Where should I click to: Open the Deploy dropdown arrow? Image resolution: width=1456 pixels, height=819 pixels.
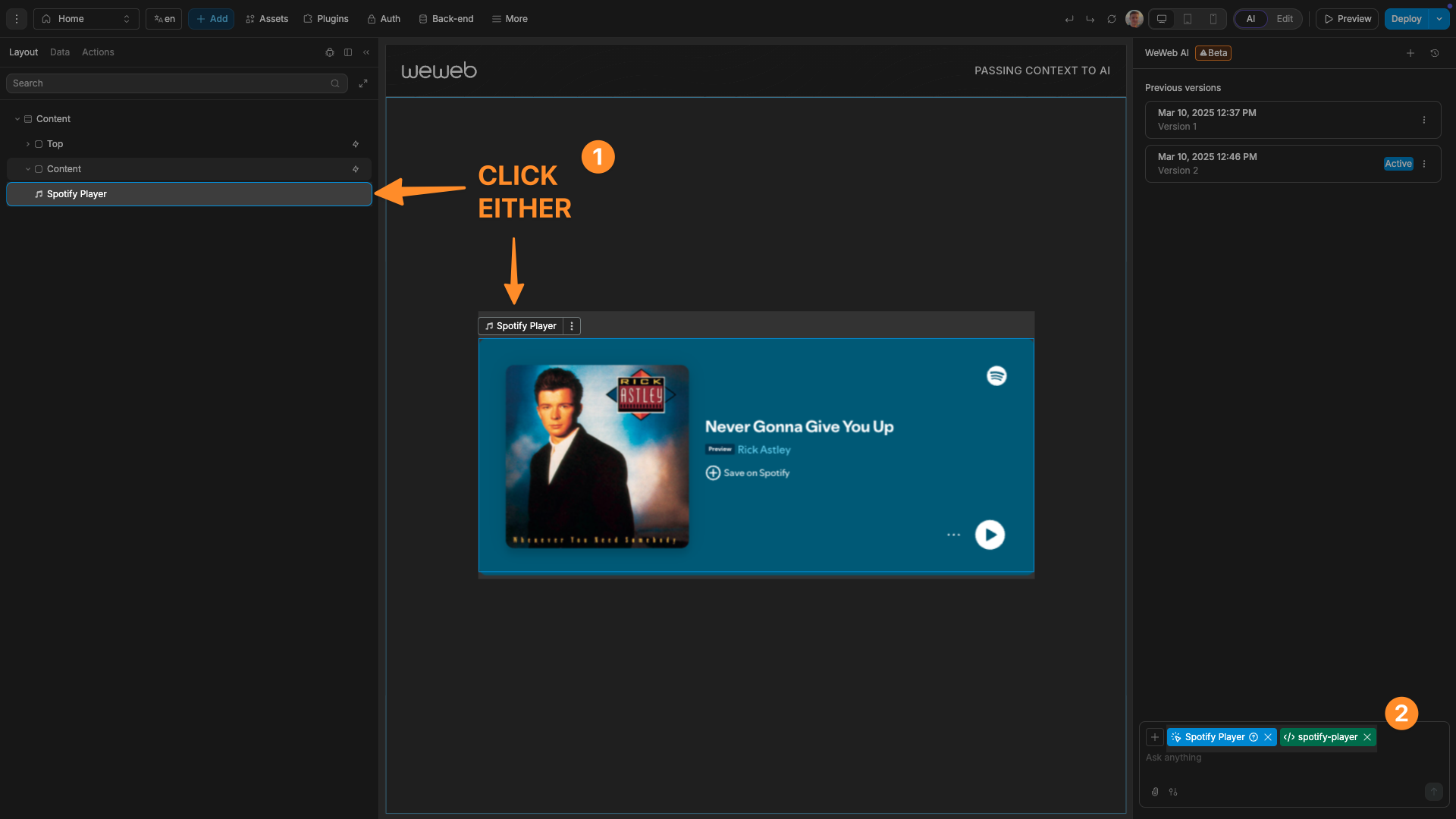click(x=1440, y=18)
